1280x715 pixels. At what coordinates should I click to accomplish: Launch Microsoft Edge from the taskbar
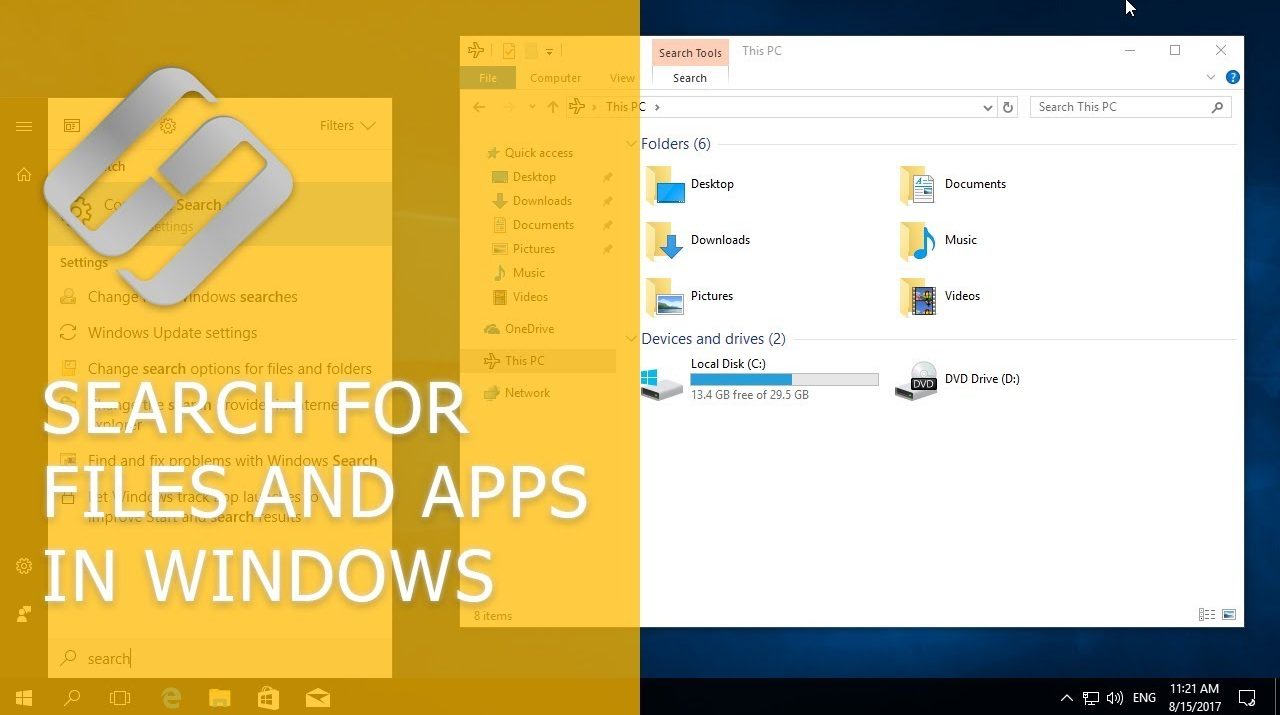(x=171, y=697)
